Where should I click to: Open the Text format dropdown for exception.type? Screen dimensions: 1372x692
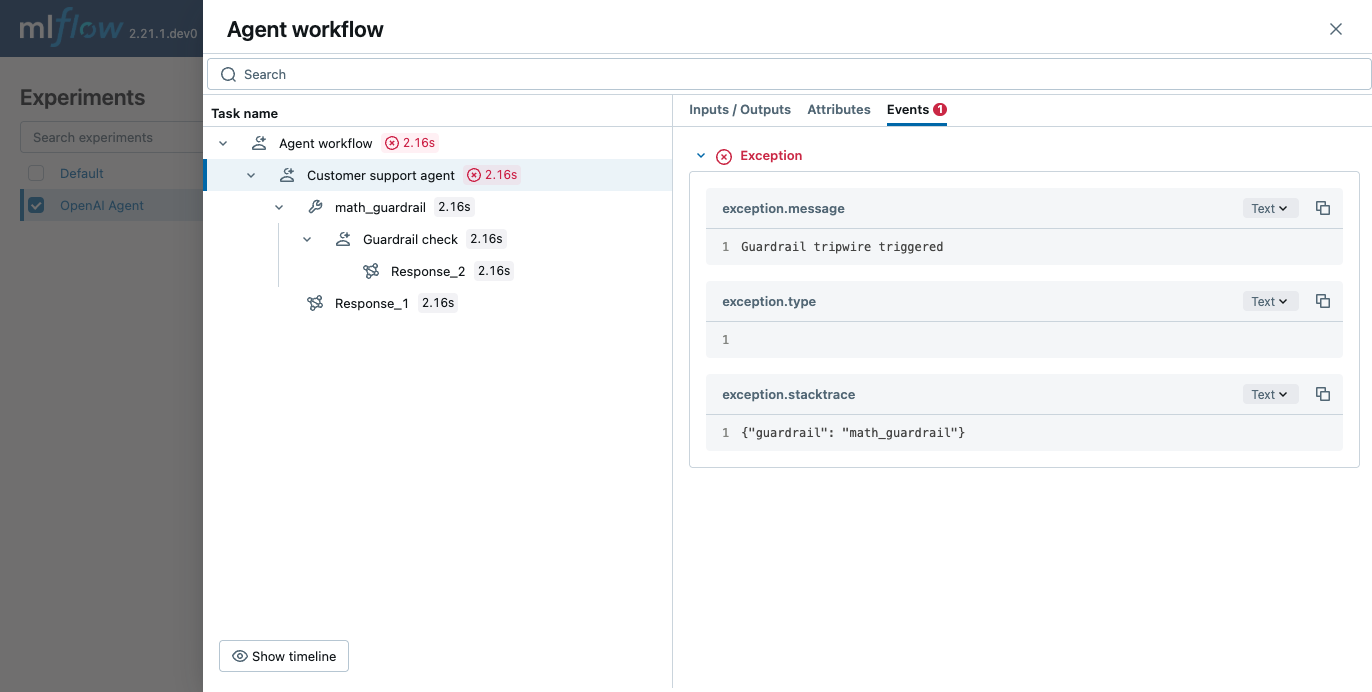coord(1270,301)
